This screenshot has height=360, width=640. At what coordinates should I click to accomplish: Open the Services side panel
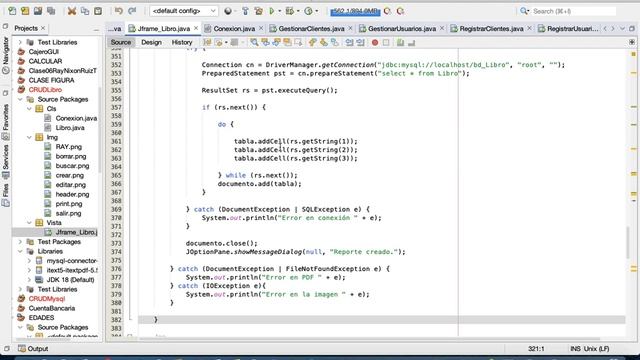(6, 162)
